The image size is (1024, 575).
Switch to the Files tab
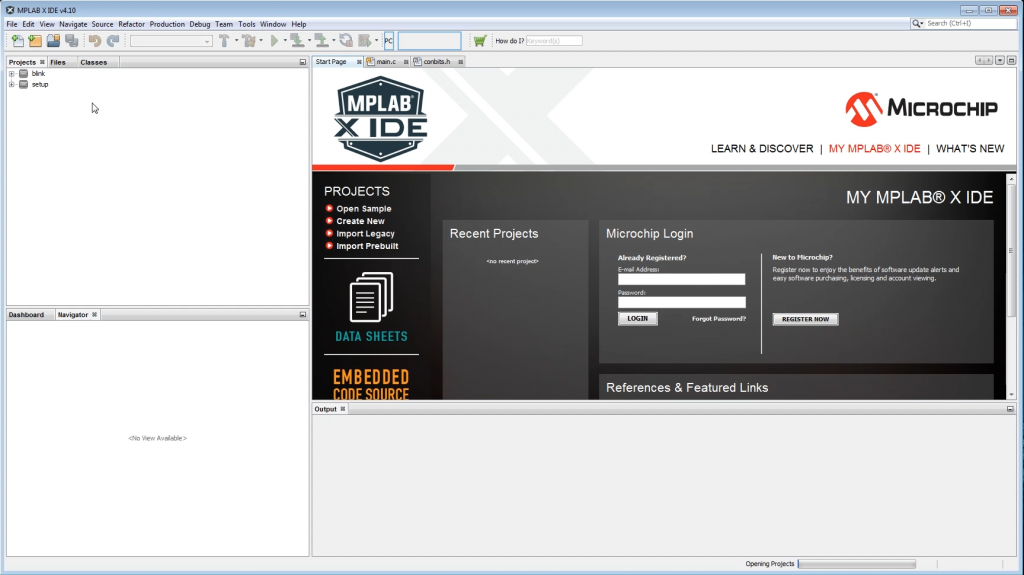[x=58, y=62]
